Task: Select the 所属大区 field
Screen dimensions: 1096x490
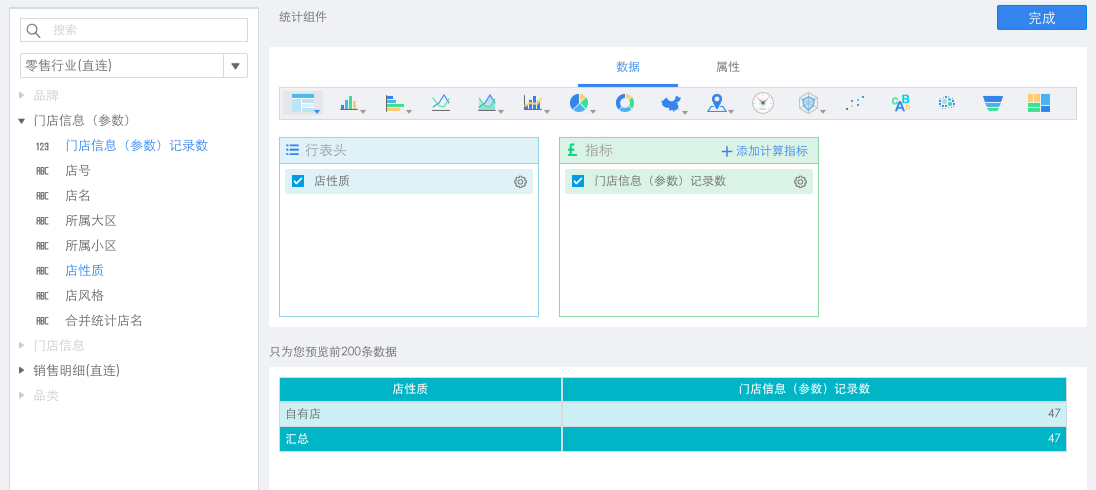Action: pyautogui.click(x=90, y=220)
